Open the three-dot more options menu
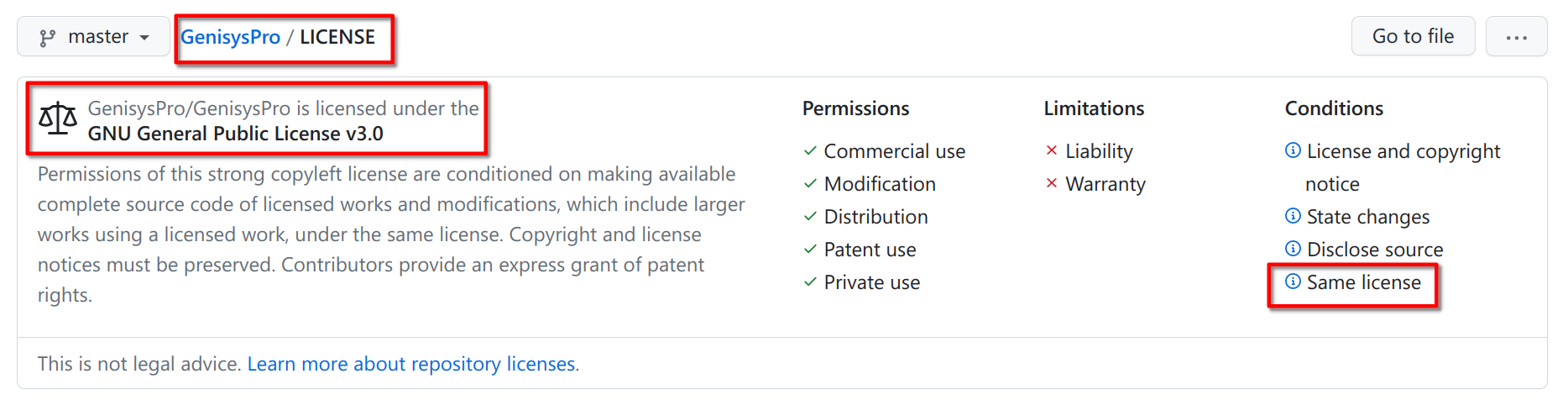This screenshot has width=1568, height=400. point(1516,37)
